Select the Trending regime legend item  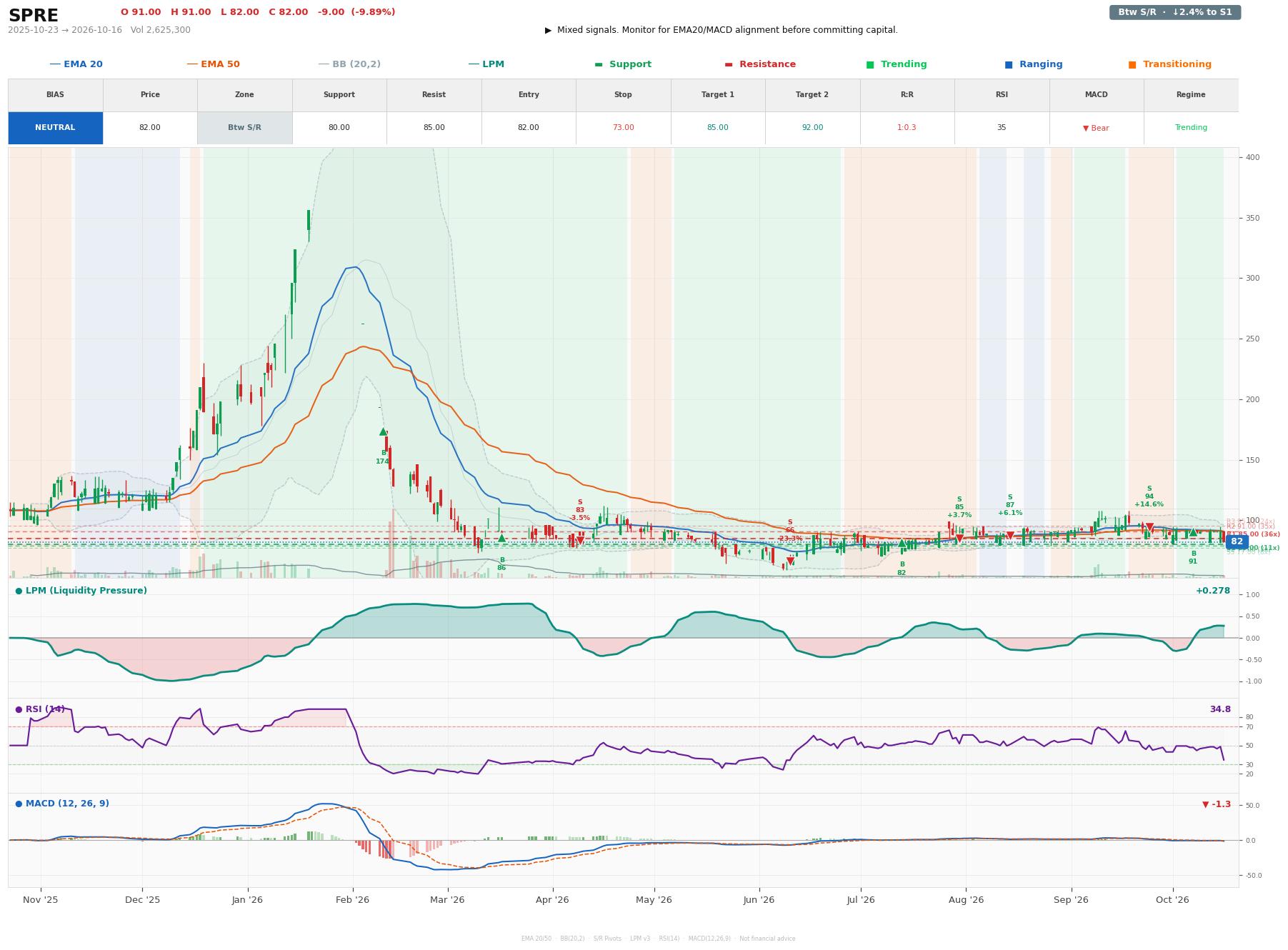click(897, 64)
